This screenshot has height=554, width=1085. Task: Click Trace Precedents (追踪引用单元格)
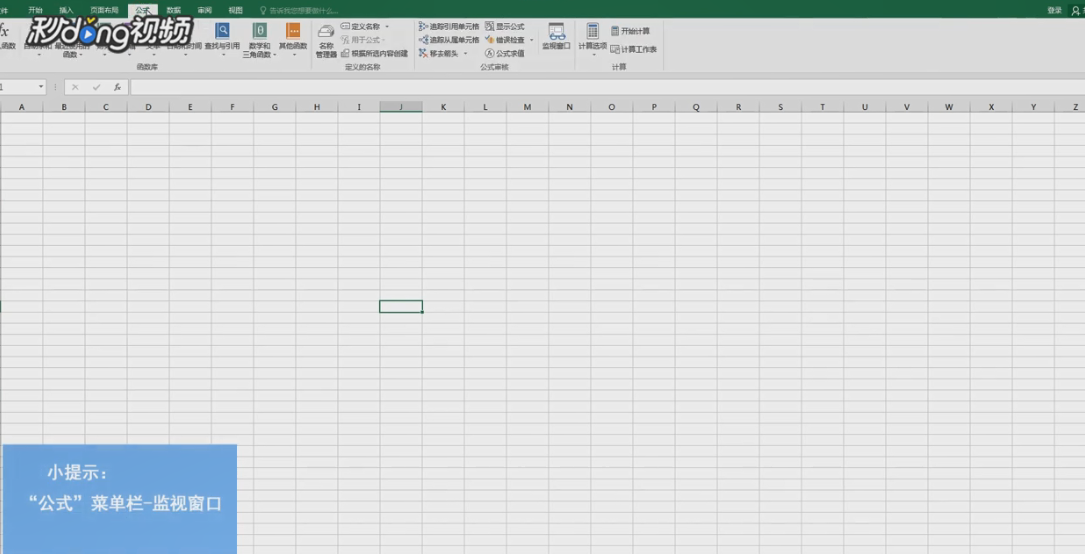449,26
